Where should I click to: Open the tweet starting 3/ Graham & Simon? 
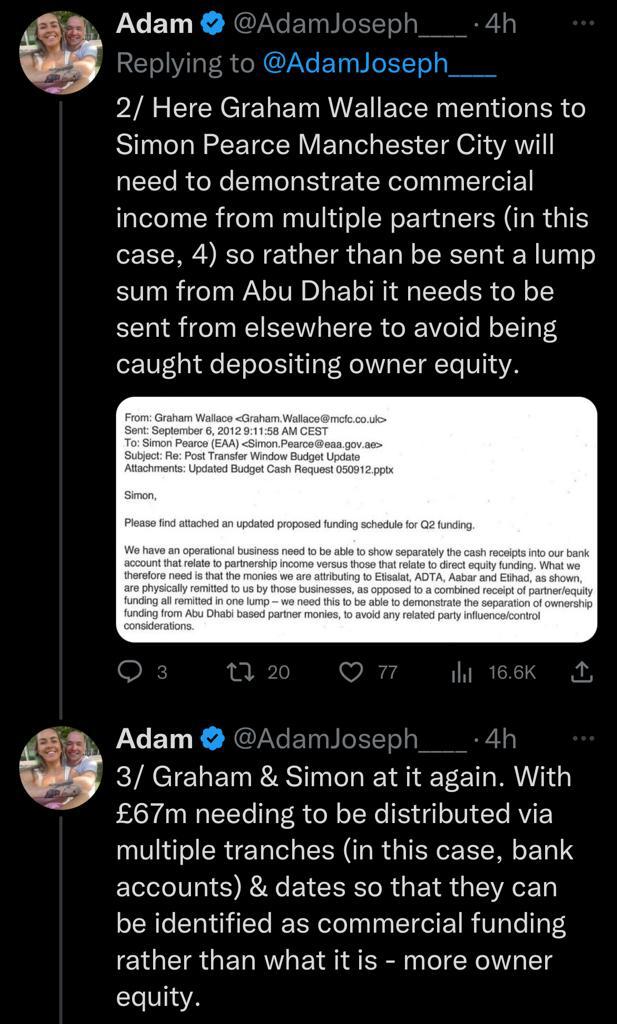pos(345,886)
